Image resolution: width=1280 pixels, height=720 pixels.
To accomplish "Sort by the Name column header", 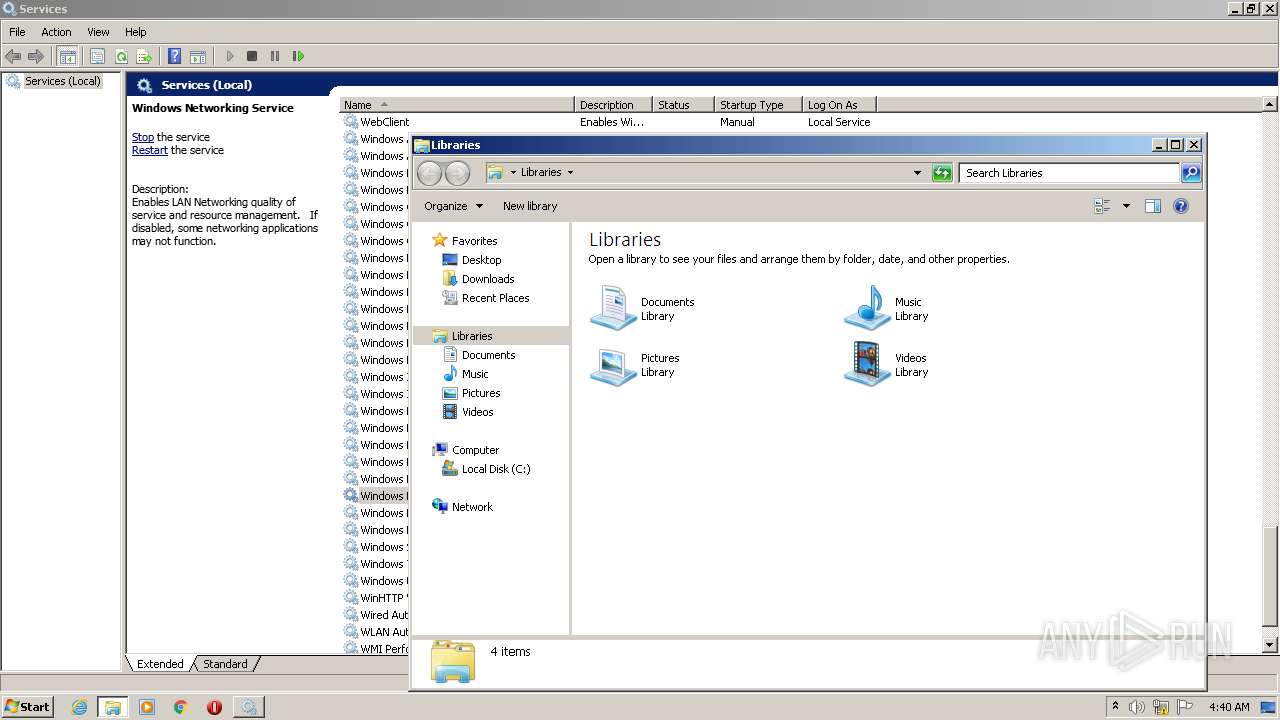I will click(x=457, y=105).
